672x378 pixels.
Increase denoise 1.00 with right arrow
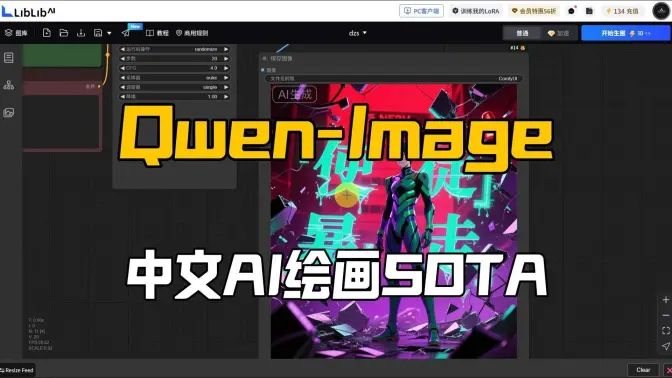[226, 96]
